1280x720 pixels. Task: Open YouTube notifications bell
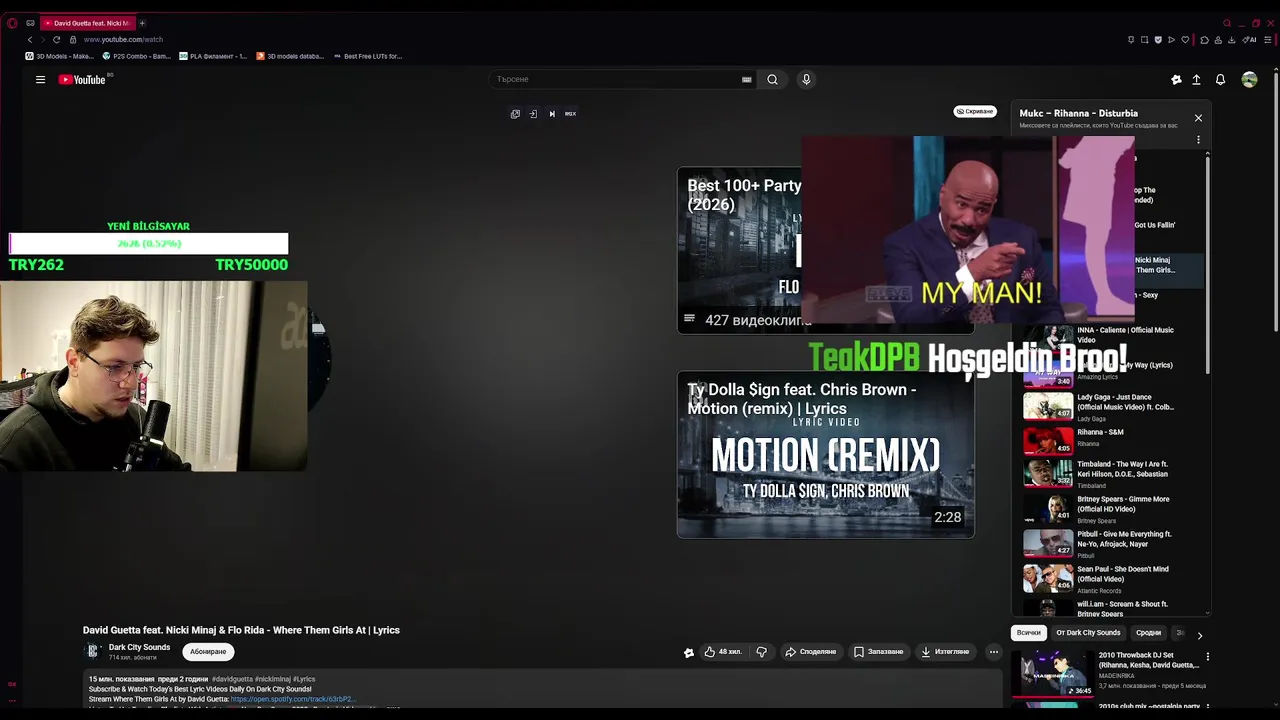[1220, 80]
